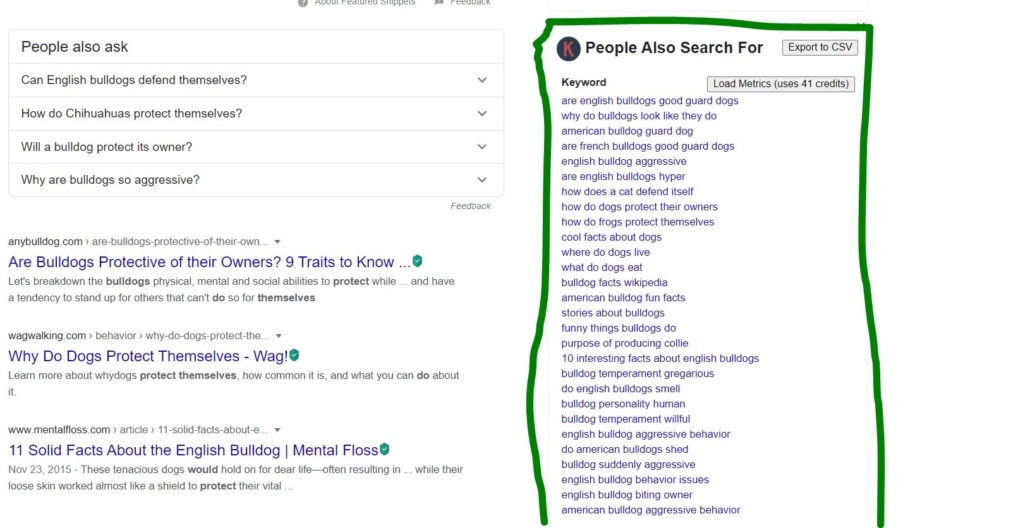Open mentalfloss.com result options dropdown arrow

click(x=277, y=430)
